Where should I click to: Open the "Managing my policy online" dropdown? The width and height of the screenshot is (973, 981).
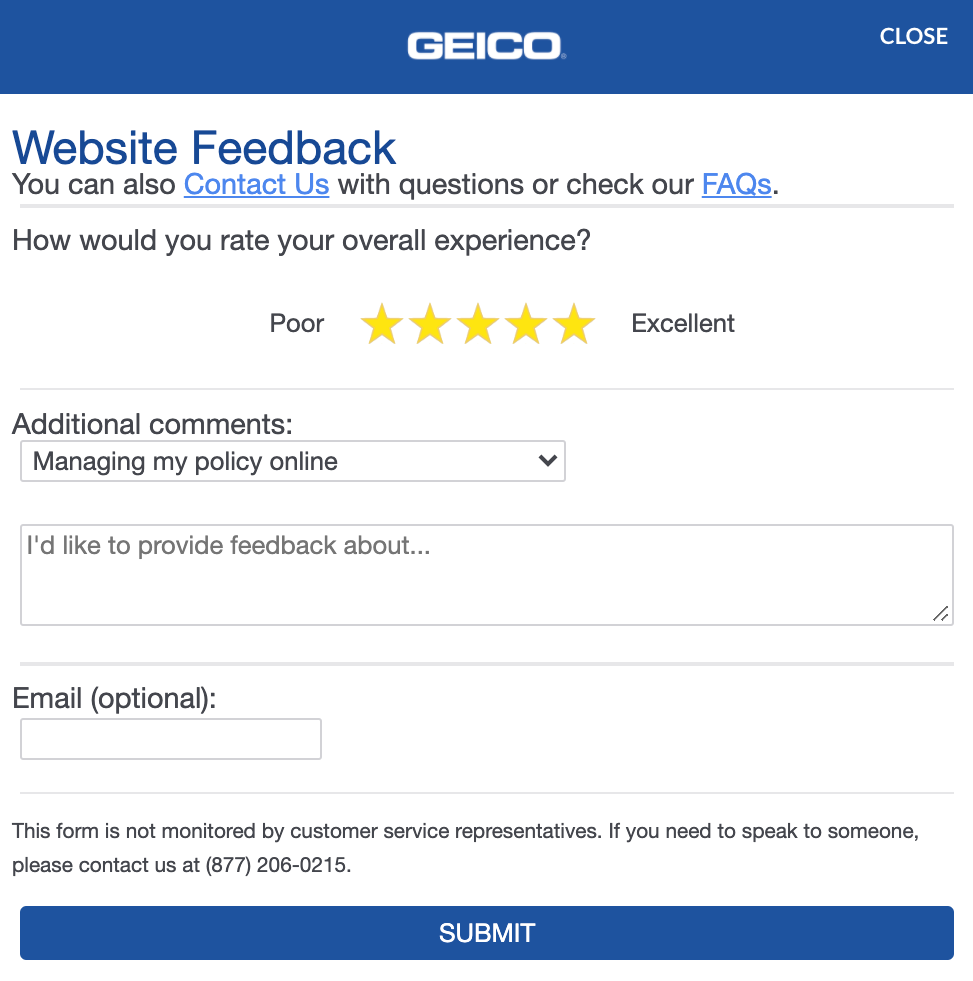(292, 462)
